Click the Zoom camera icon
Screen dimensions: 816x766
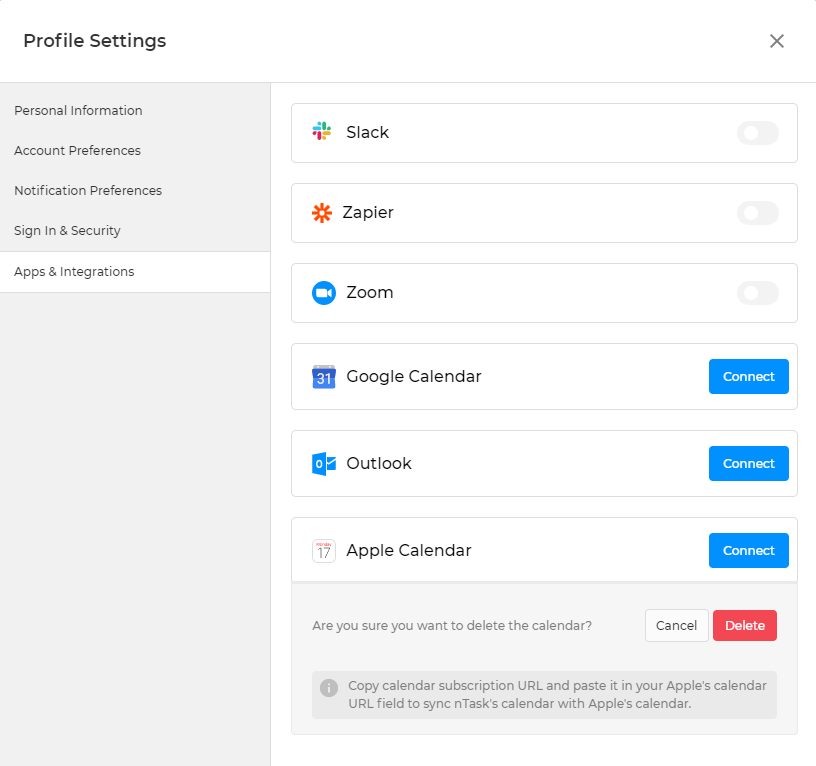pyautogui.click(x=323, y=293)
